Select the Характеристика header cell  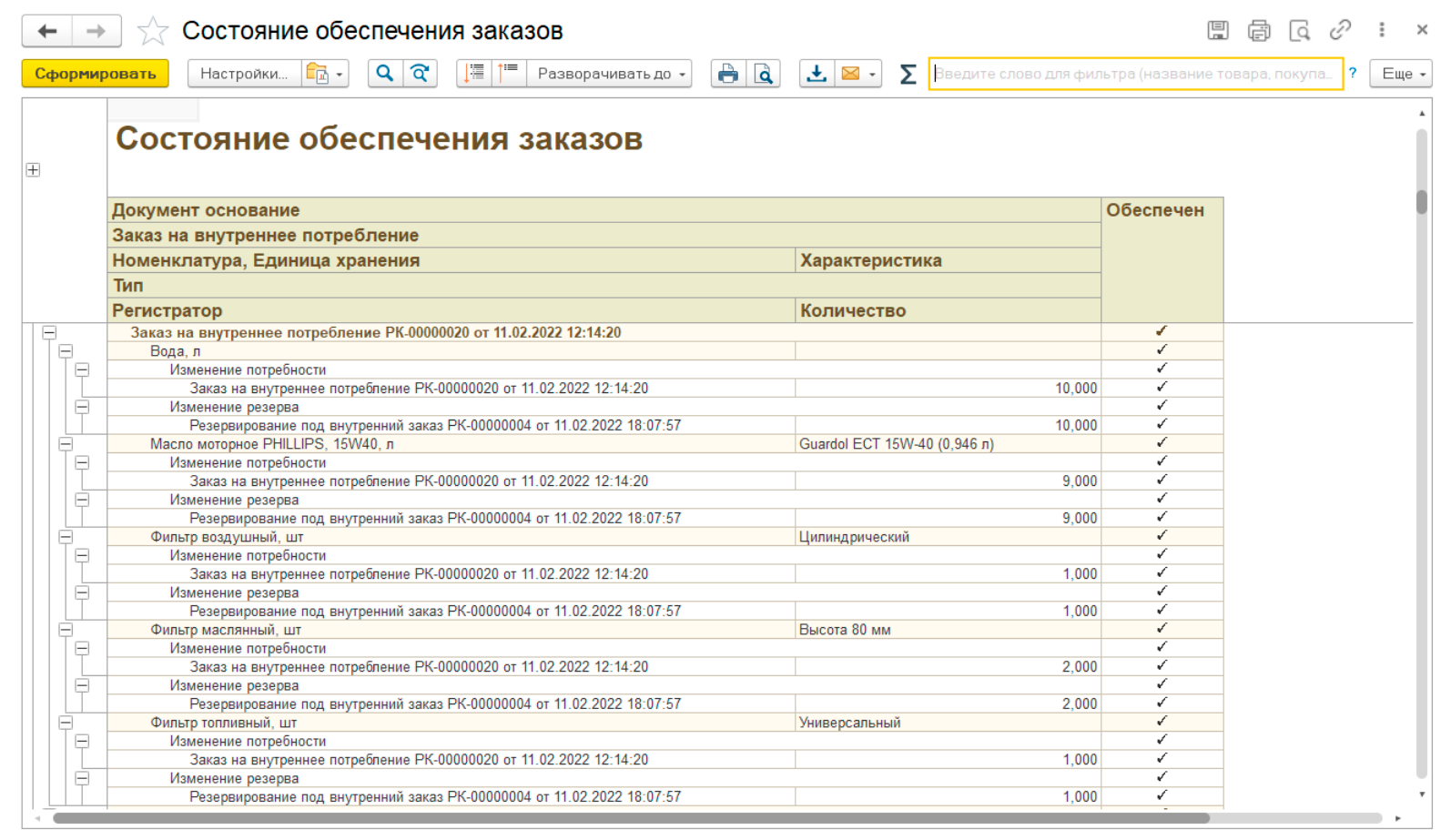click(949, 260)
